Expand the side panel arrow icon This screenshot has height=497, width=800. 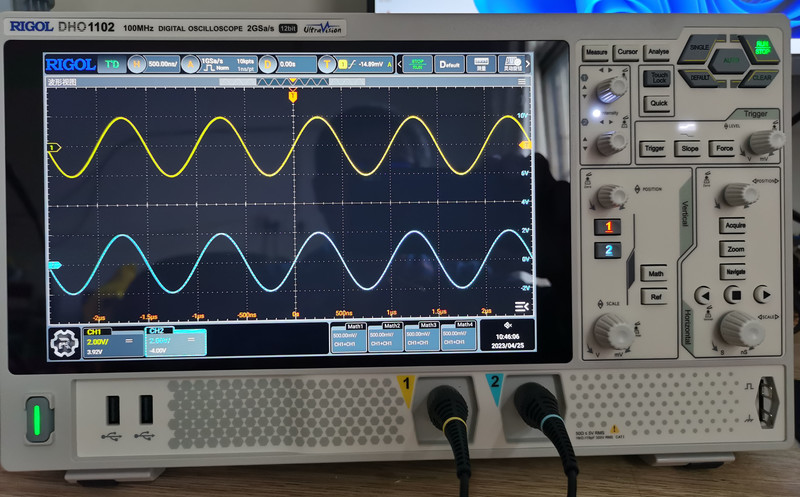[x=520, y=307]
